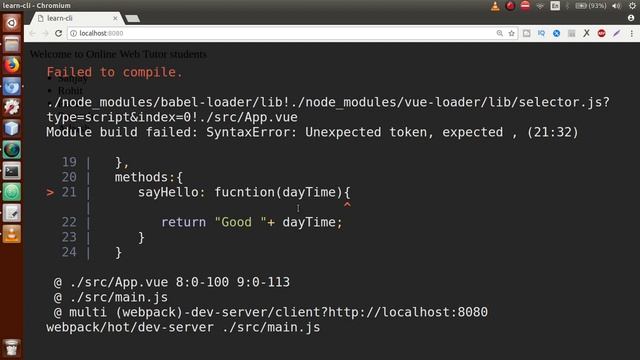640x360 pixels.
Task: Open a new browser tab
Action: click(x=132, y=18)
